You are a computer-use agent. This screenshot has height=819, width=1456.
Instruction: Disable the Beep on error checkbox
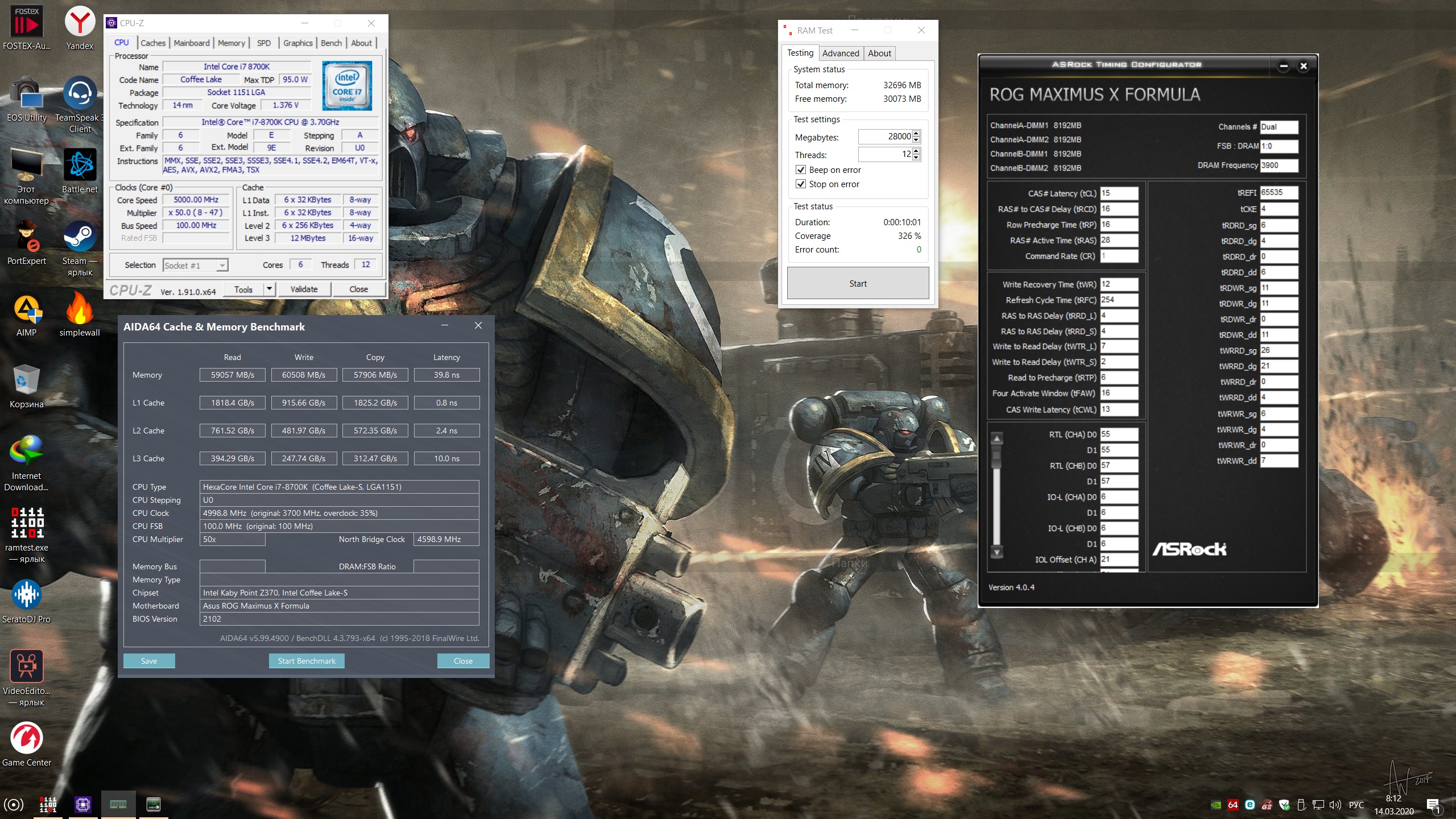click(801, 170)
